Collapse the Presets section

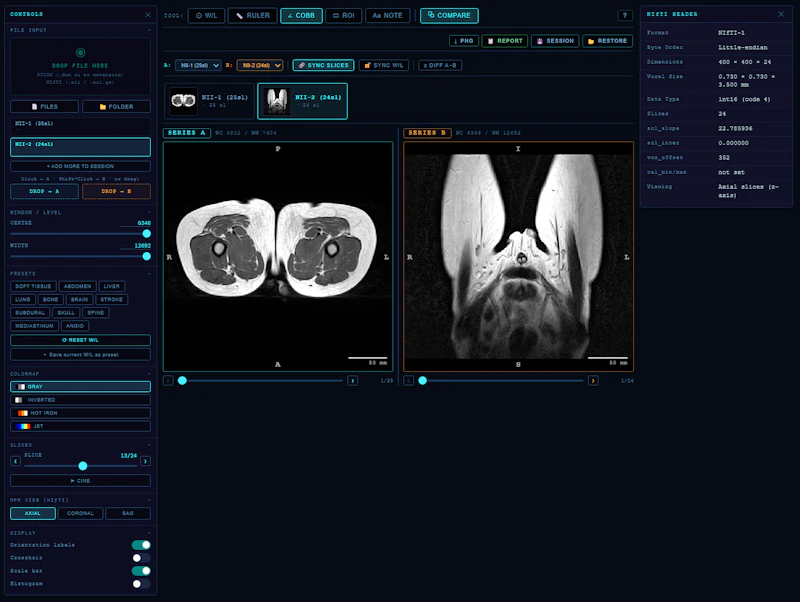pyautogui.click(x=149, y=273)
